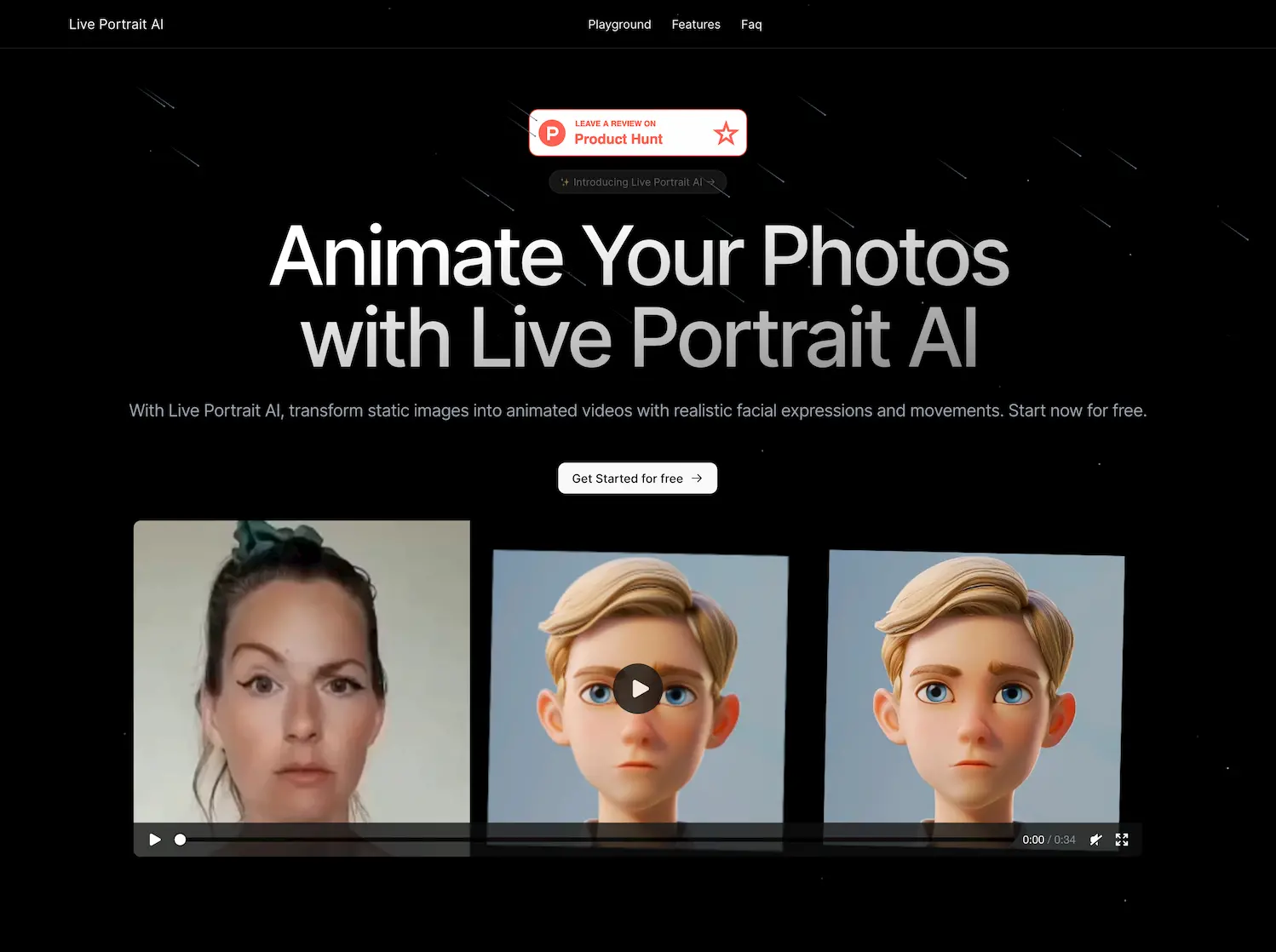Click the Live Portrait AI logo text
Image resolution: width=1276 pixels, height=952 pixels.
116,24
